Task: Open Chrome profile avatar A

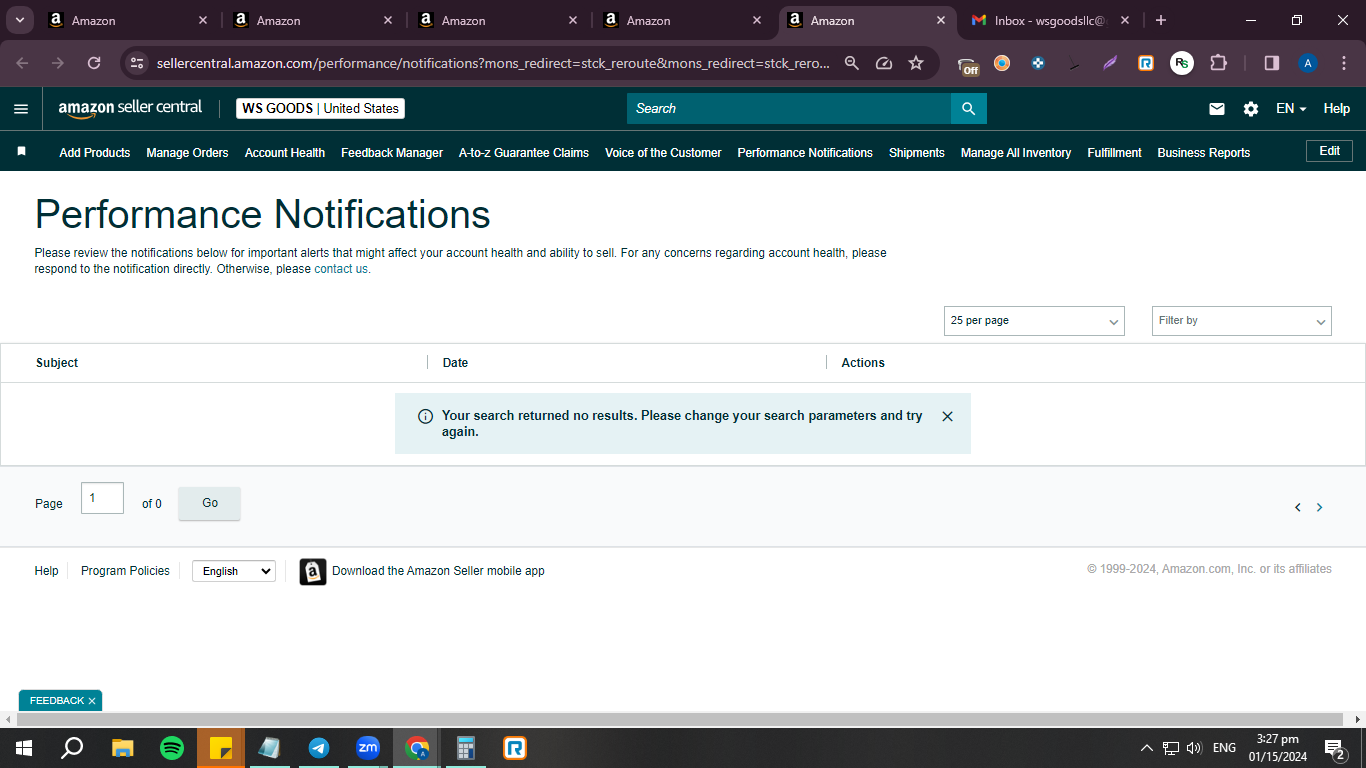Action: (x=1308, y=63)
